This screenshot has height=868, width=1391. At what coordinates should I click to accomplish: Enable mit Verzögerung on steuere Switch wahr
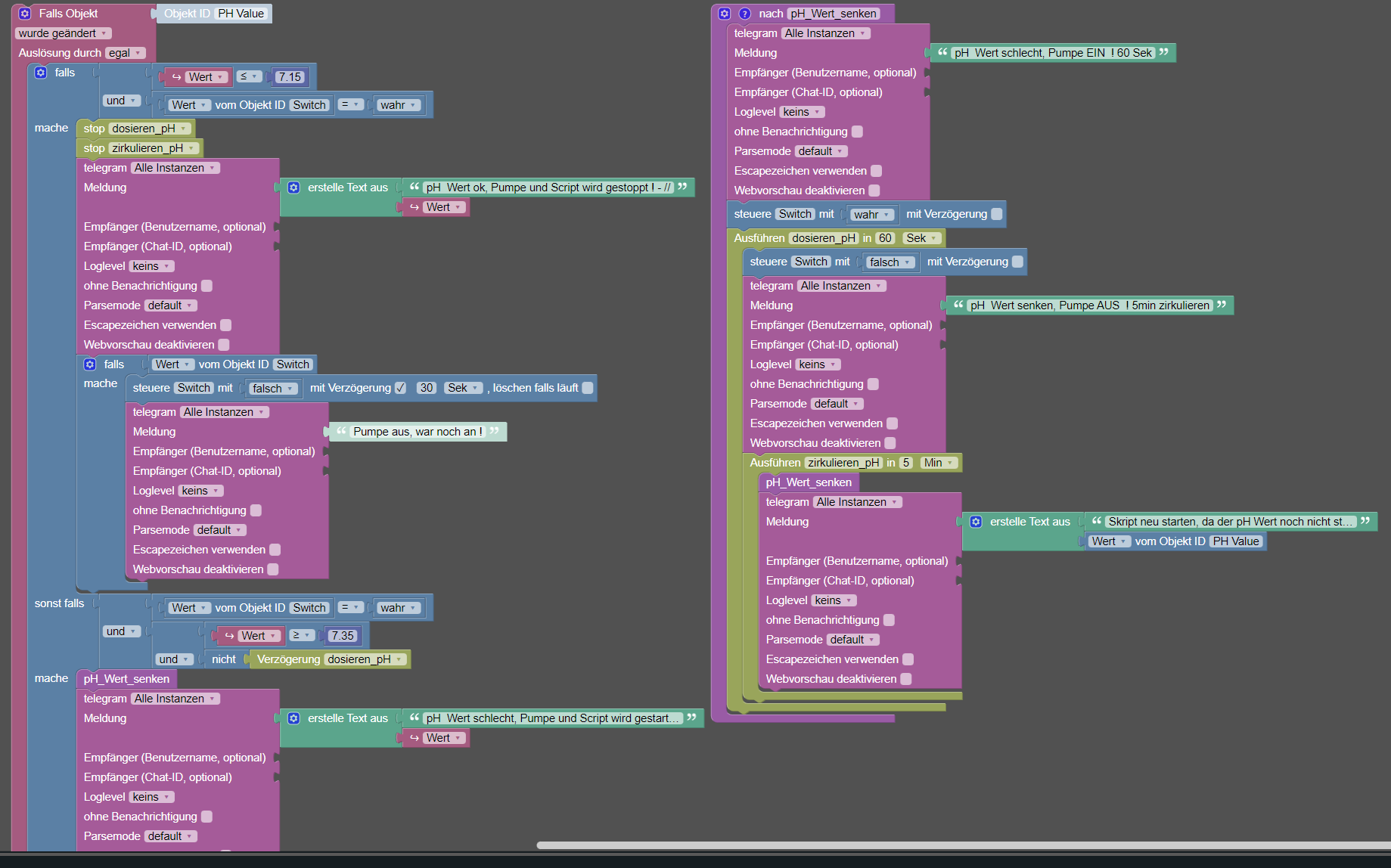pos(997,214)
